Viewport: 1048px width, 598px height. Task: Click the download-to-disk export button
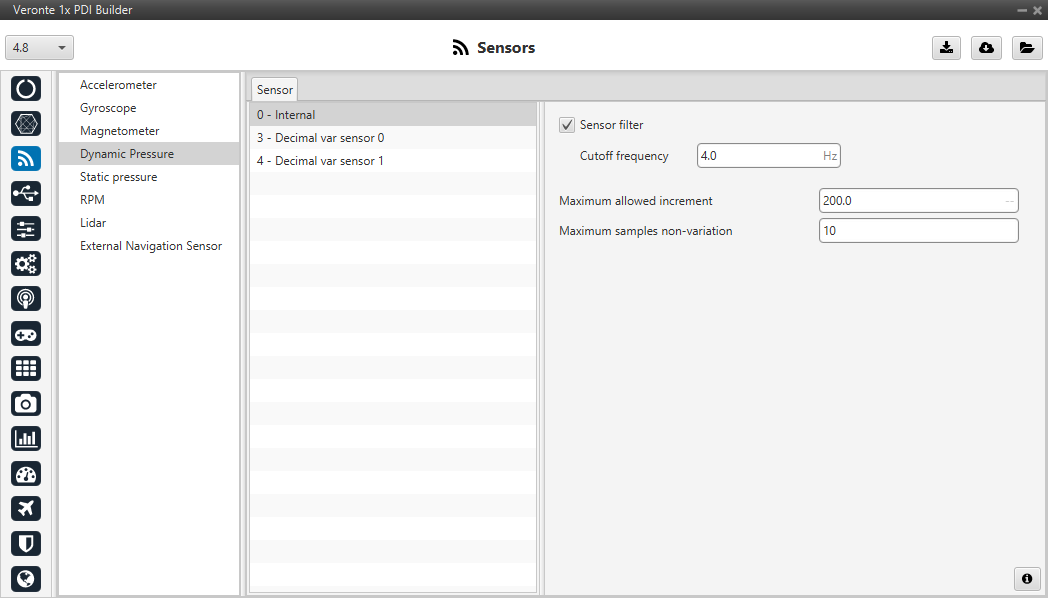pyautogui.click(x=946, y=47)
